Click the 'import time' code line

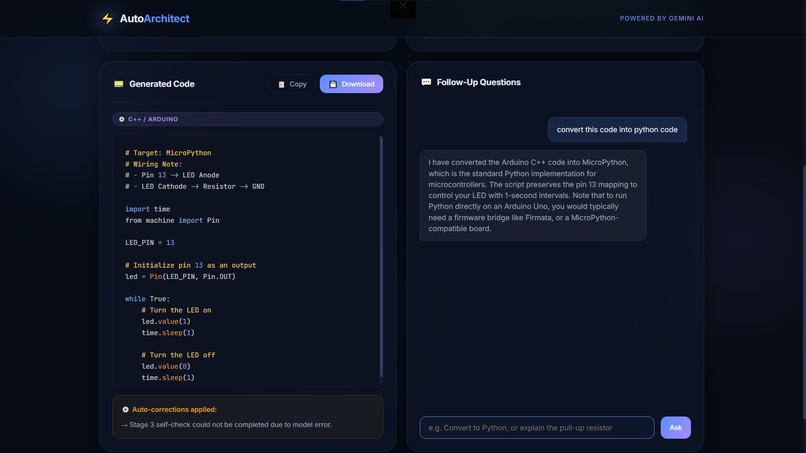click(x=148, y=209)
